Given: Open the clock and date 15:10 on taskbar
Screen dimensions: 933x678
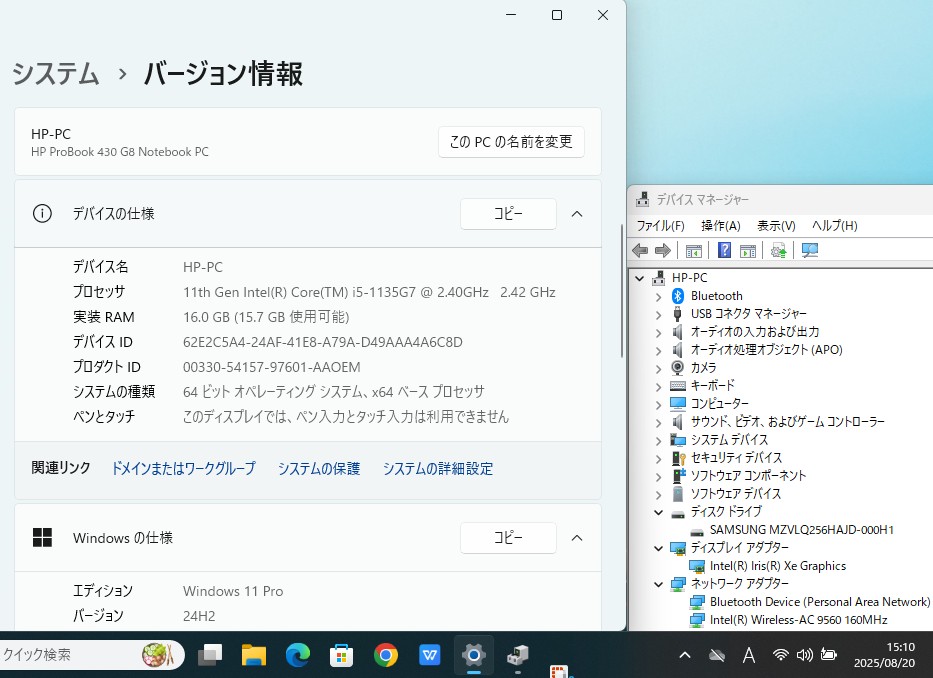Looking at the screenshot, I should [x=885, y=655].
